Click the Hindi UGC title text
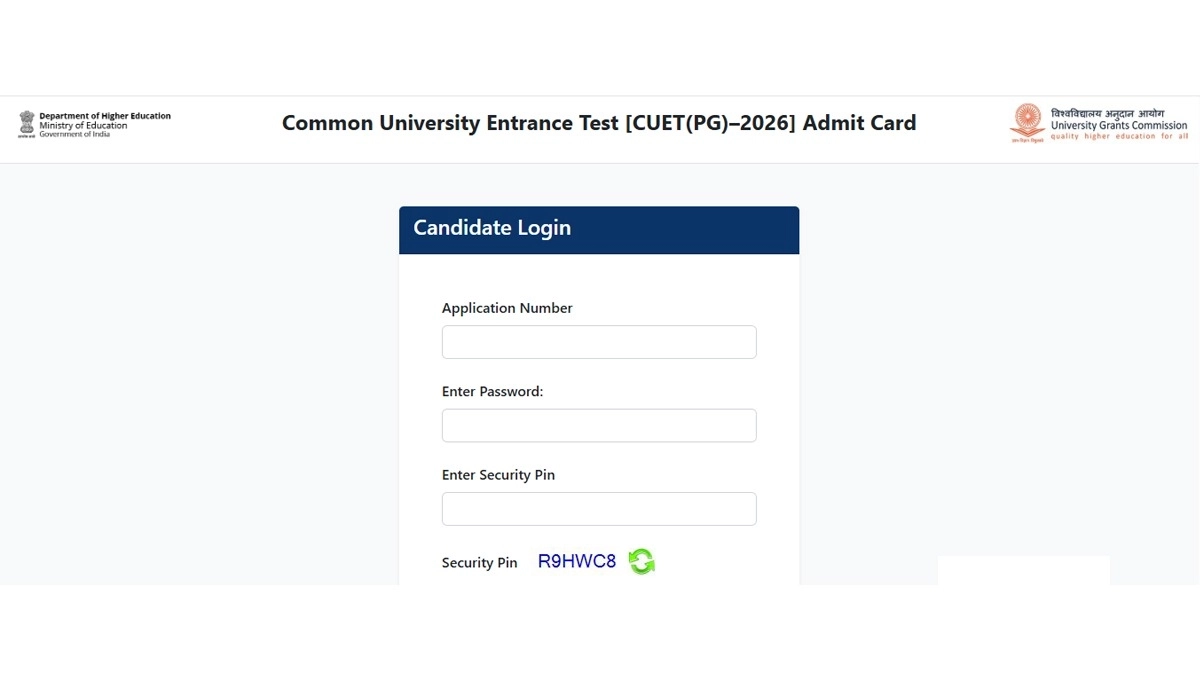 click(1106, 113)
